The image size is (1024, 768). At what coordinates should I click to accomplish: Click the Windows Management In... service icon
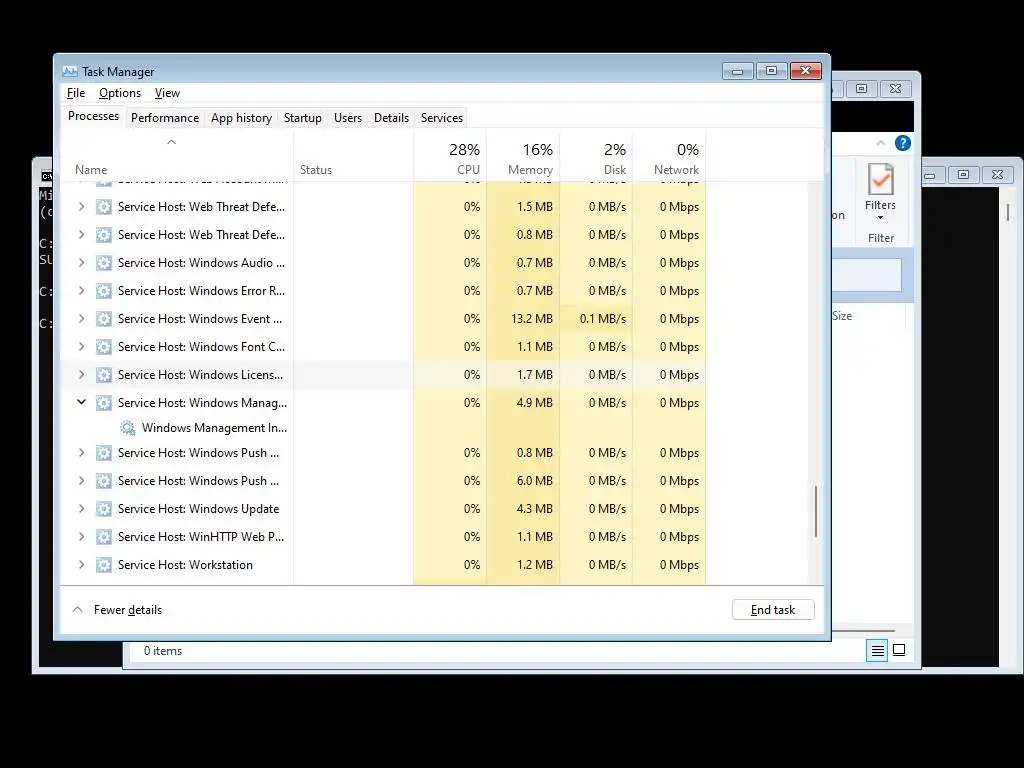pyautogui.click(x=128, y=428)
